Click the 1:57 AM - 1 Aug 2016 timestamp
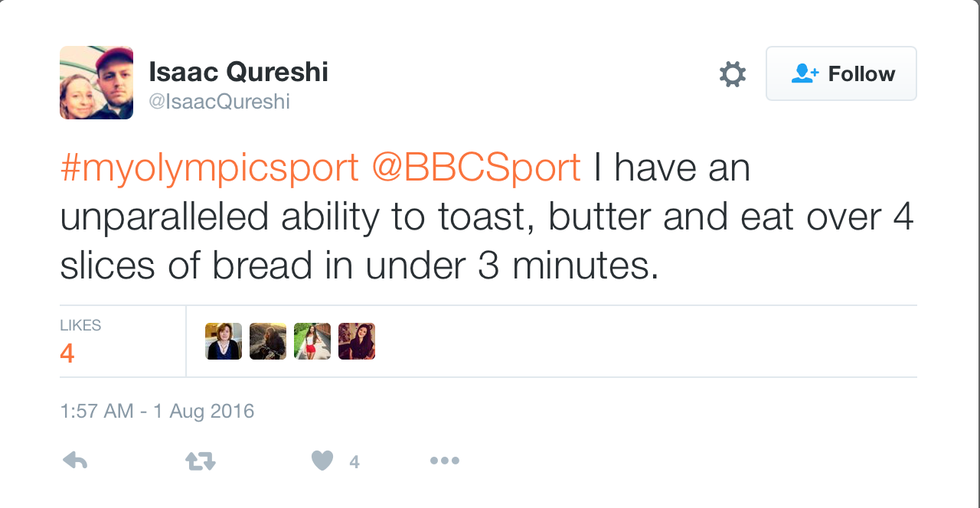Screen dimensions: 980x508 (x=157, y=411)
